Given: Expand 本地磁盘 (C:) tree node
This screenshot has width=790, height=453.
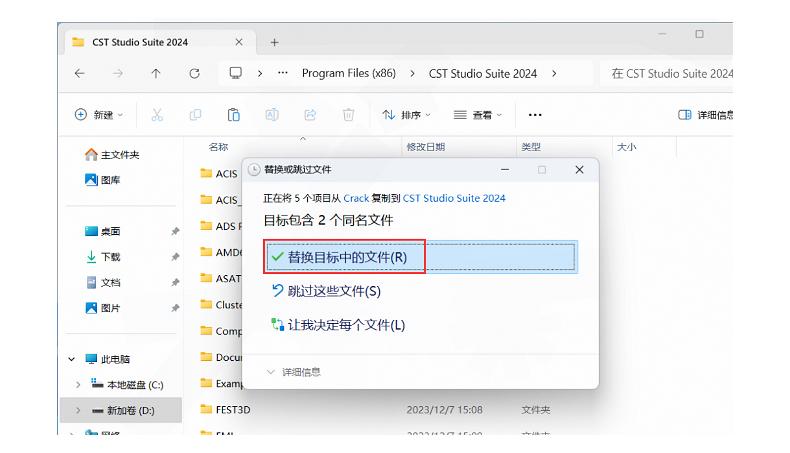Looking at the screenshot, I should (x=78, y=385).
